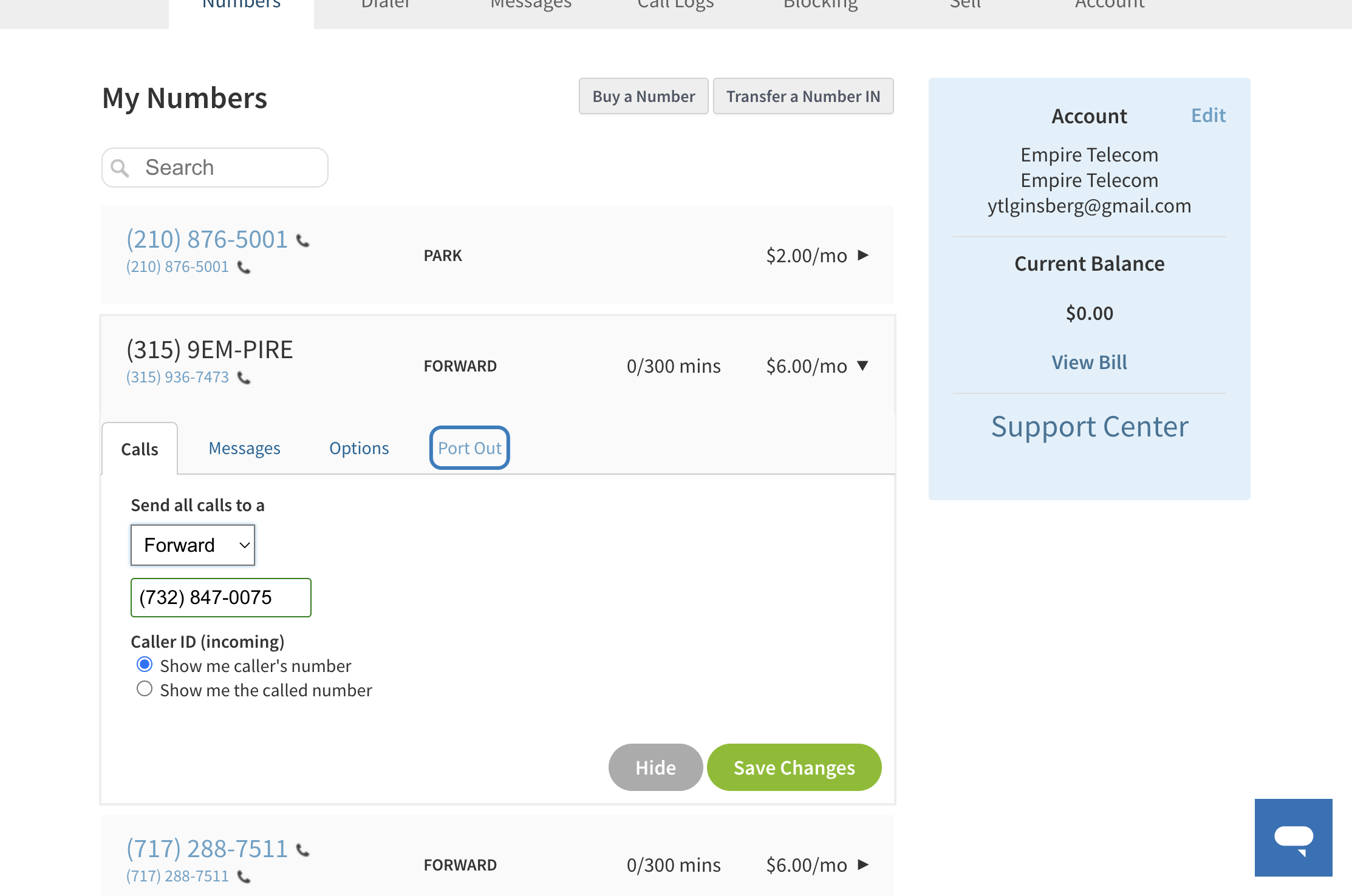Click the green Save Changes button
This screenshot has width=1352, height=896.
[x=794, y=767]
